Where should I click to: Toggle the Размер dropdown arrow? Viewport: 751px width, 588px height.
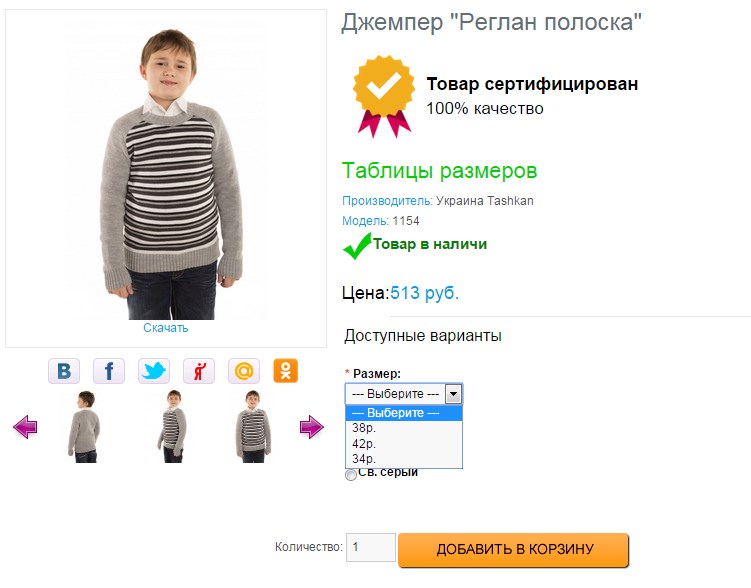tap(453, 393)
